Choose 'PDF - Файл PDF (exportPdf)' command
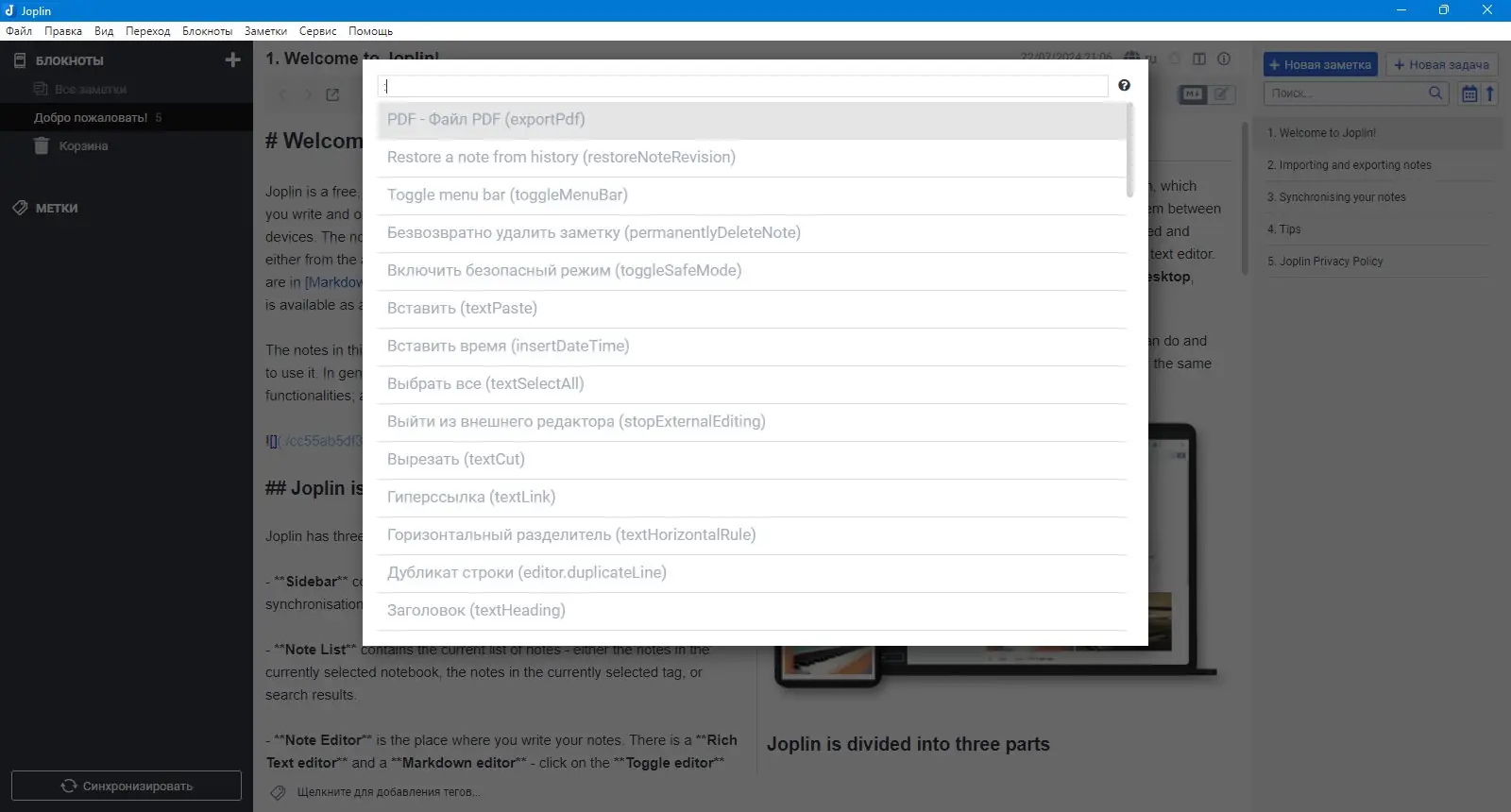Viewport: 1511px width, 812px height. (x=752, y=120)
